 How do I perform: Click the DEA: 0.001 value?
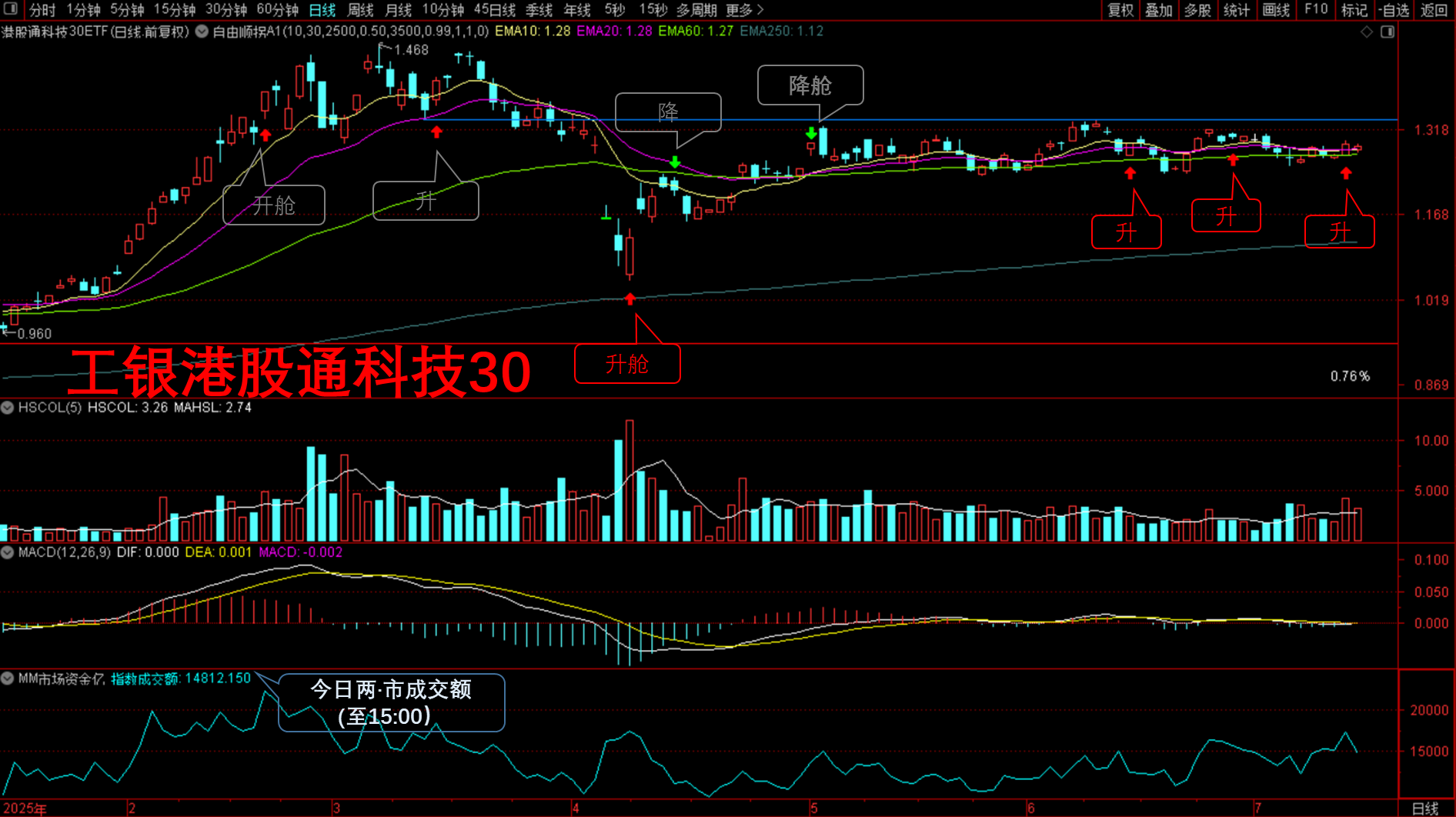click(x=219, y=552)
